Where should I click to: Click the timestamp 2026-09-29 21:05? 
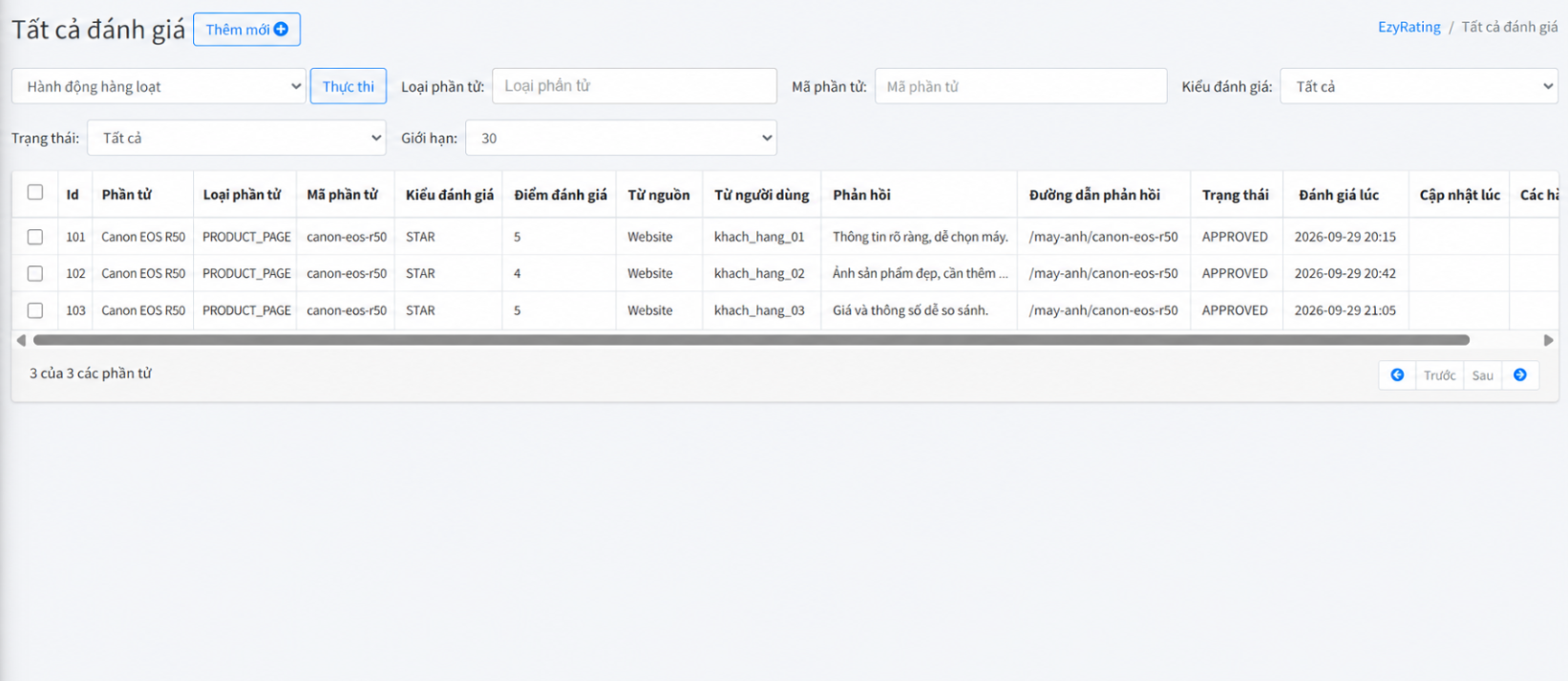[x=1345, y=310]
